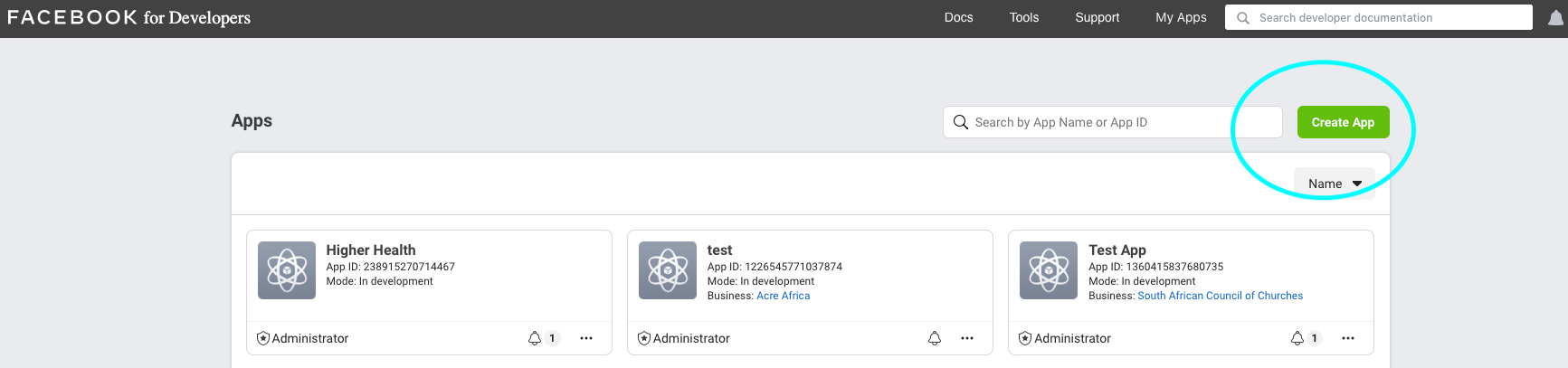
Task: Click the test app notification bell
Action: coord(935,338)
